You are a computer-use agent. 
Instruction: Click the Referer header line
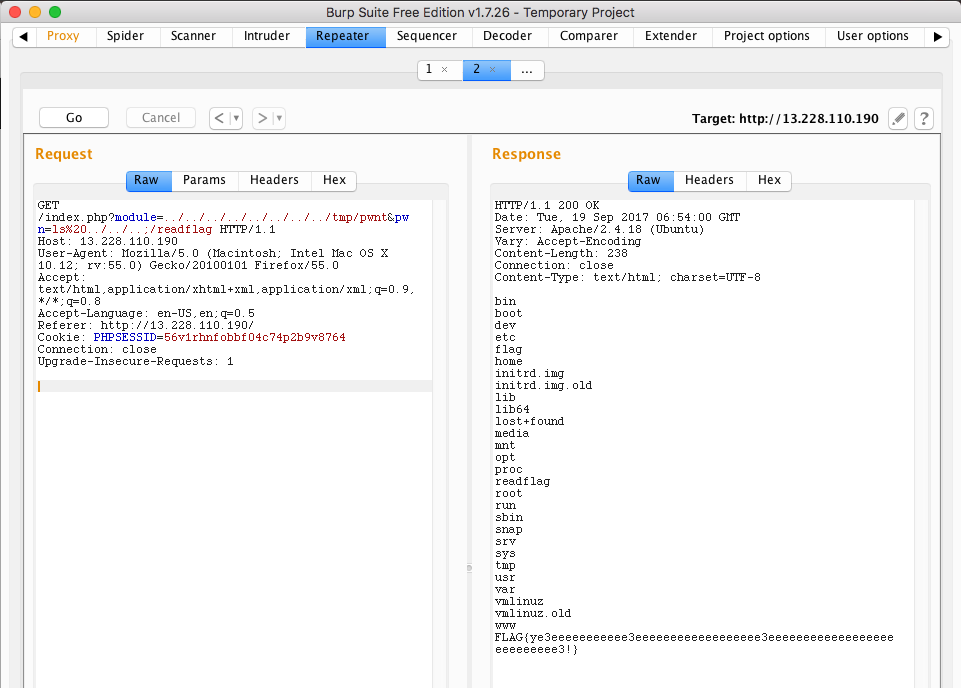click(x=145, y=325)
